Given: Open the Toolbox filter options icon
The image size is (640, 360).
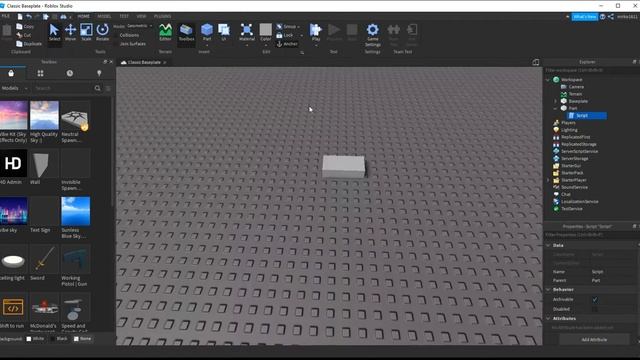Looking at the screenshot, I should [108, 88].
